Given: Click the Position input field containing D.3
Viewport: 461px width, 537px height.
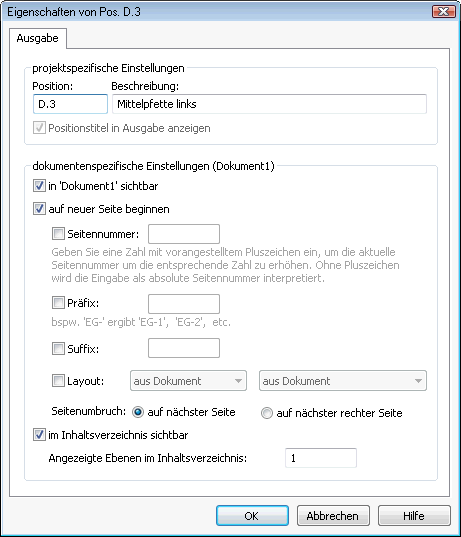Looking at the screenshot, I should pyautogui.click(x=70, y=104).
